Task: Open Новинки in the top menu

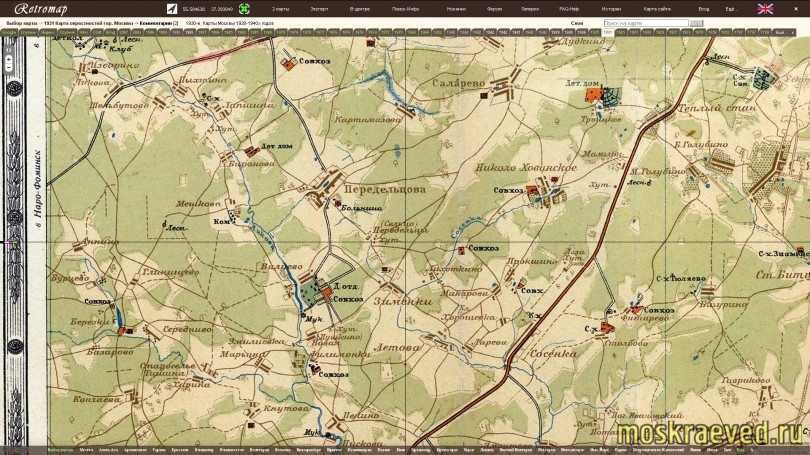Action: point(456,9)
